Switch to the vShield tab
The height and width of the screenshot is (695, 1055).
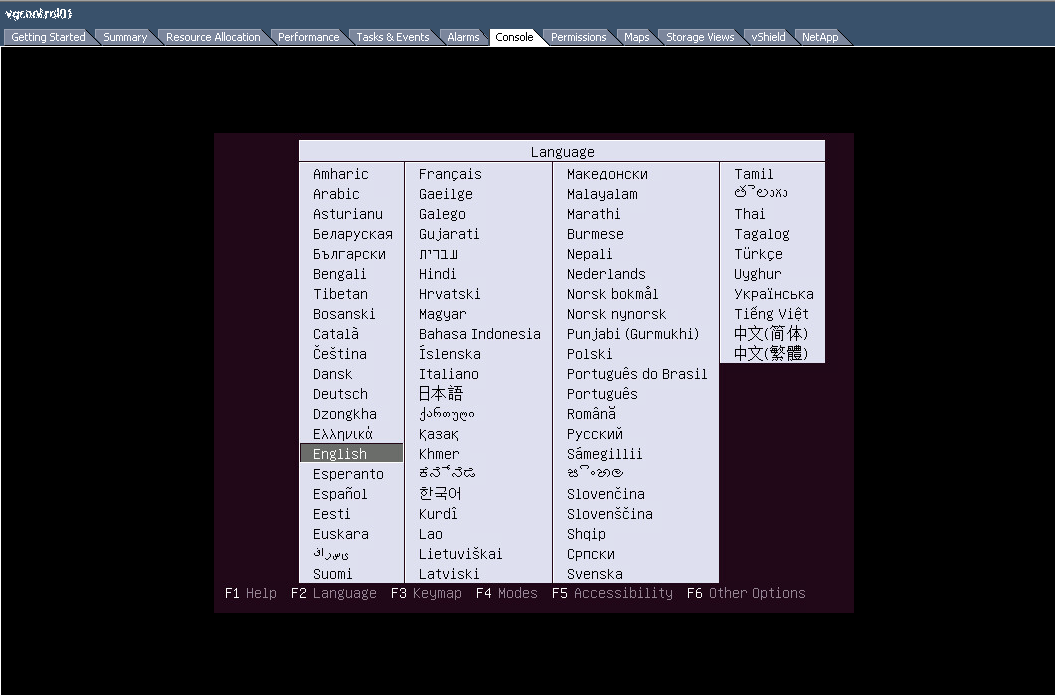[768, 37]
